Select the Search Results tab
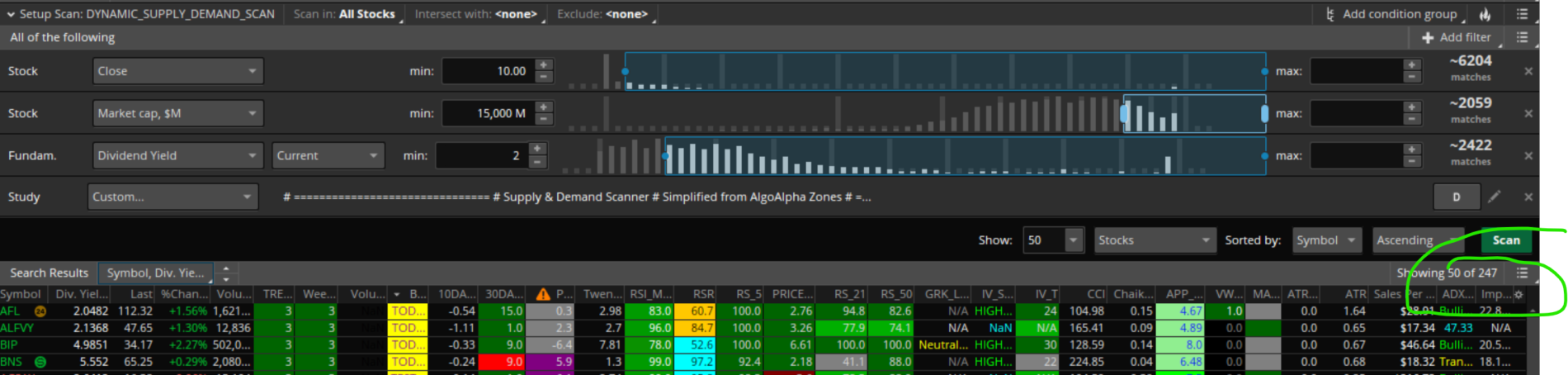 coord(49,273)
